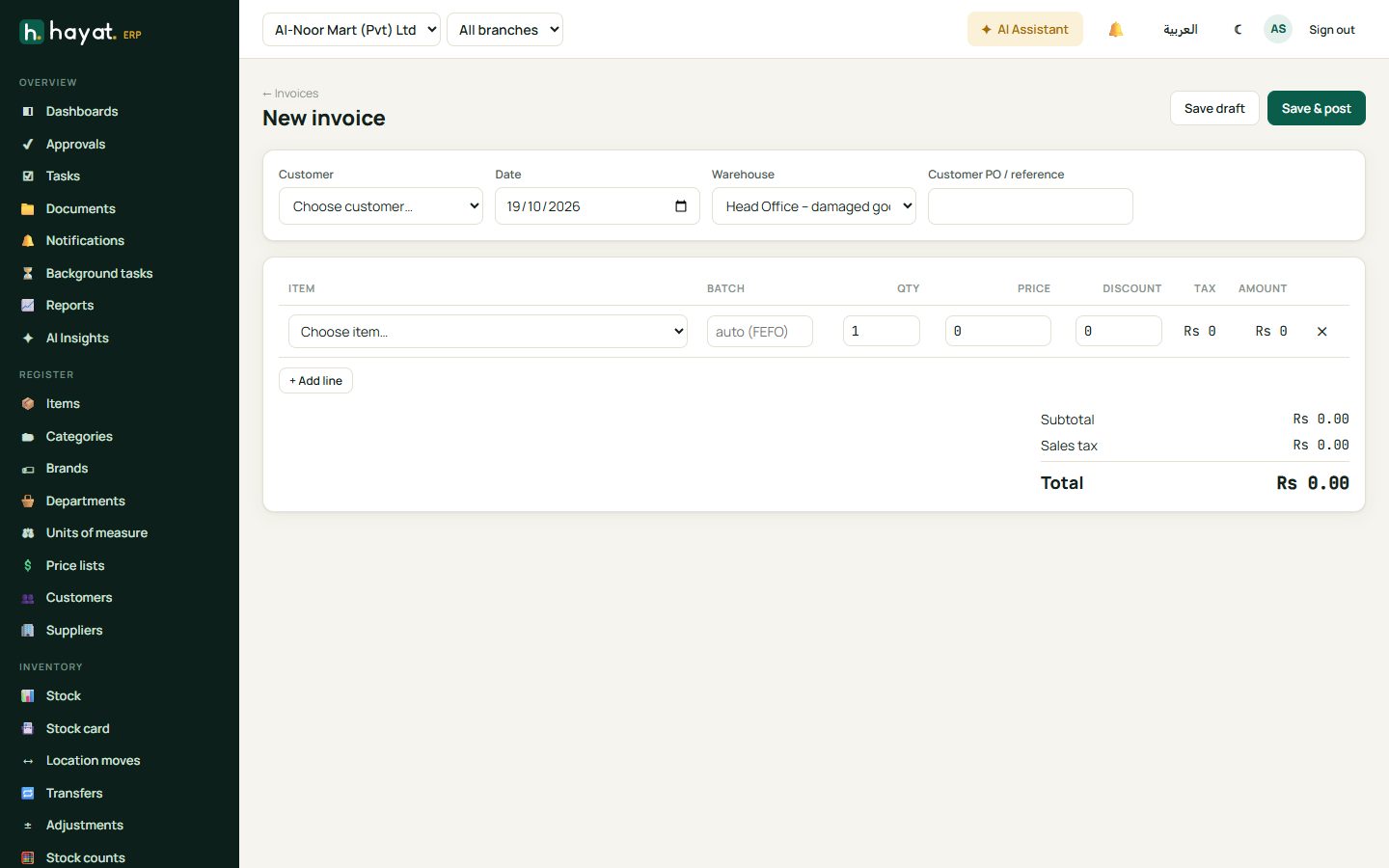Open the date picker calendar icon
This screenshot has width=1389, height=868.
(x=681, y=206)
